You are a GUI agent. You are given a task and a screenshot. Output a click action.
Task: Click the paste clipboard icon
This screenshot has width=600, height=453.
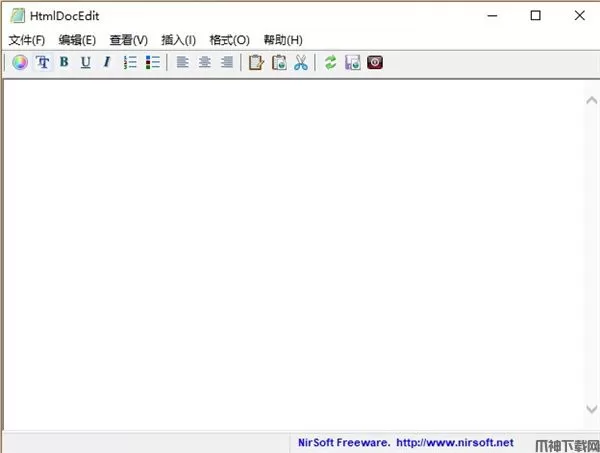tap(279, 62)
